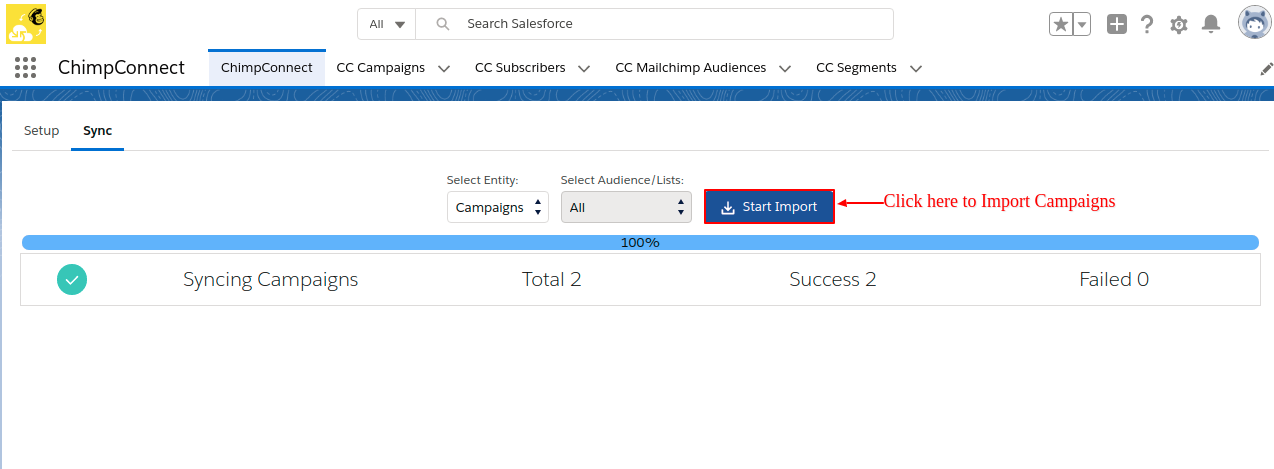Open the Setup gear icon
The image size is (1274, 469).
pyautogui.click(x=1179, y=24)
